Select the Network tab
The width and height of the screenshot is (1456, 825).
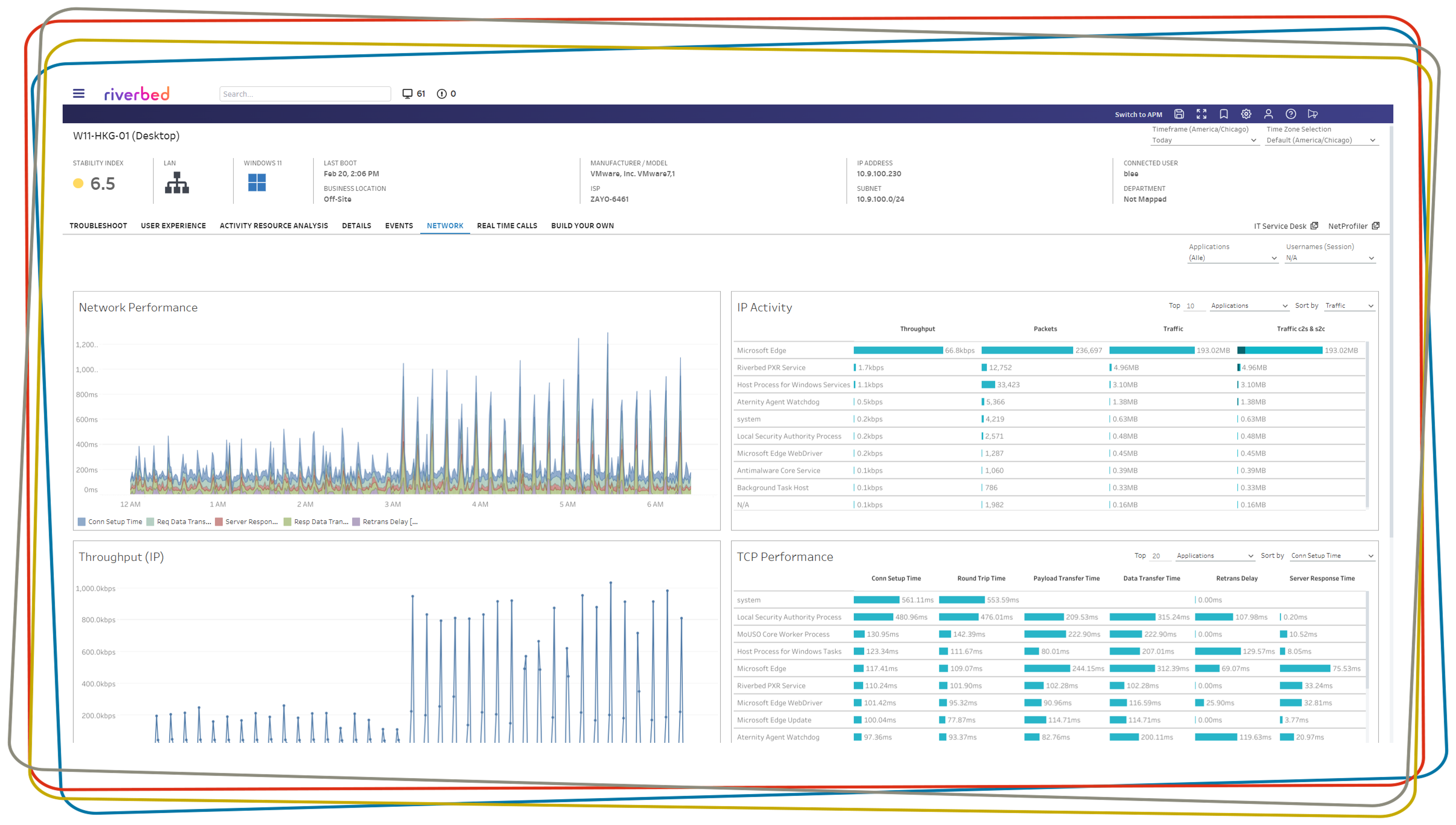445,226
